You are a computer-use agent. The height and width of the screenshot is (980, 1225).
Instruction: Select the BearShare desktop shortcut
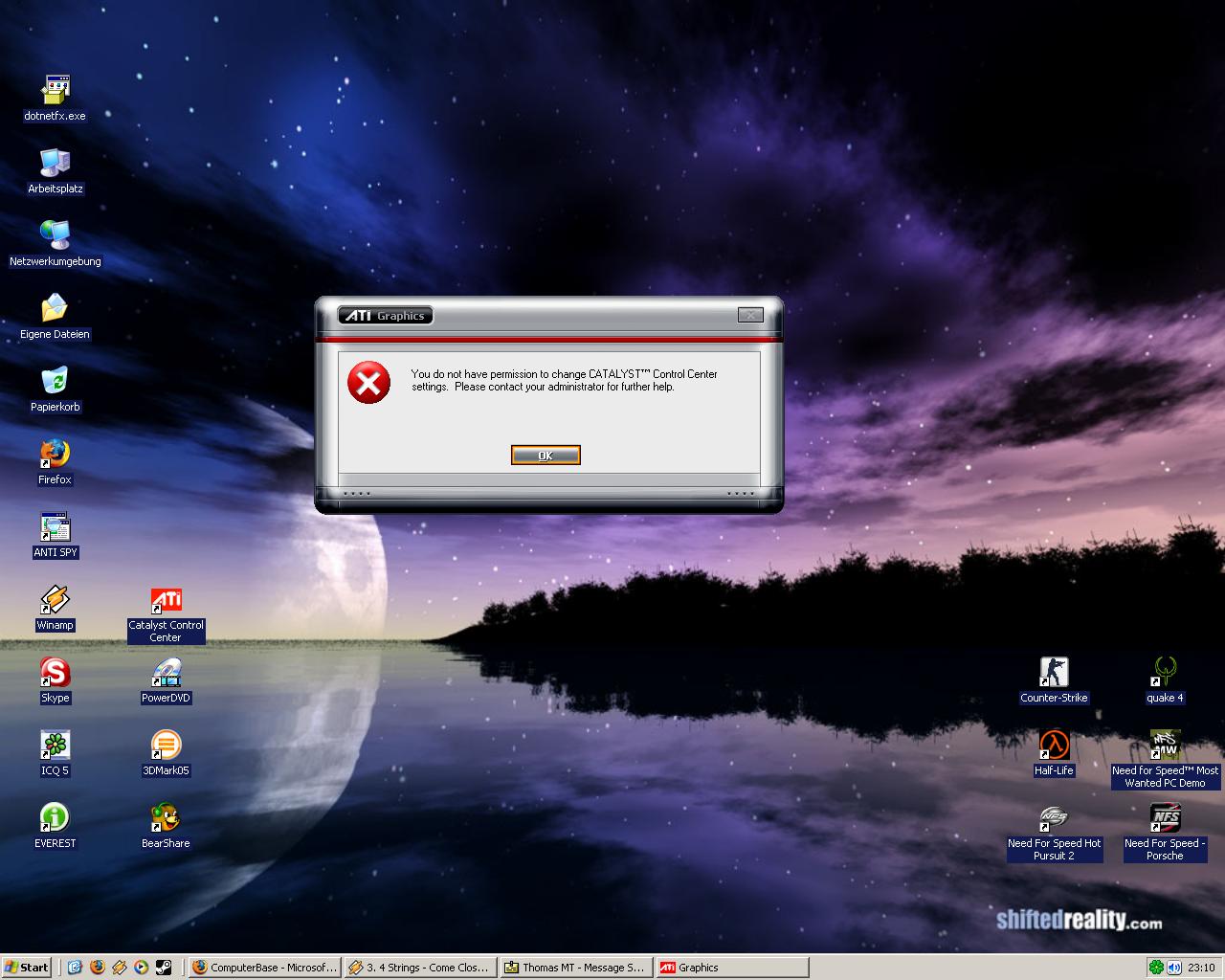click(167, 826)
